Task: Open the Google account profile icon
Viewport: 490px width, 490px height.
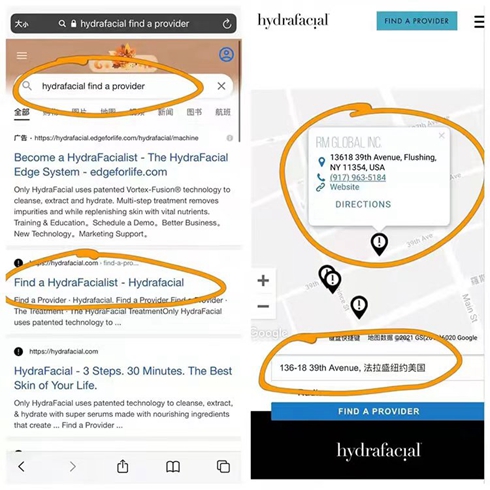Action: [x=226, y=54]
